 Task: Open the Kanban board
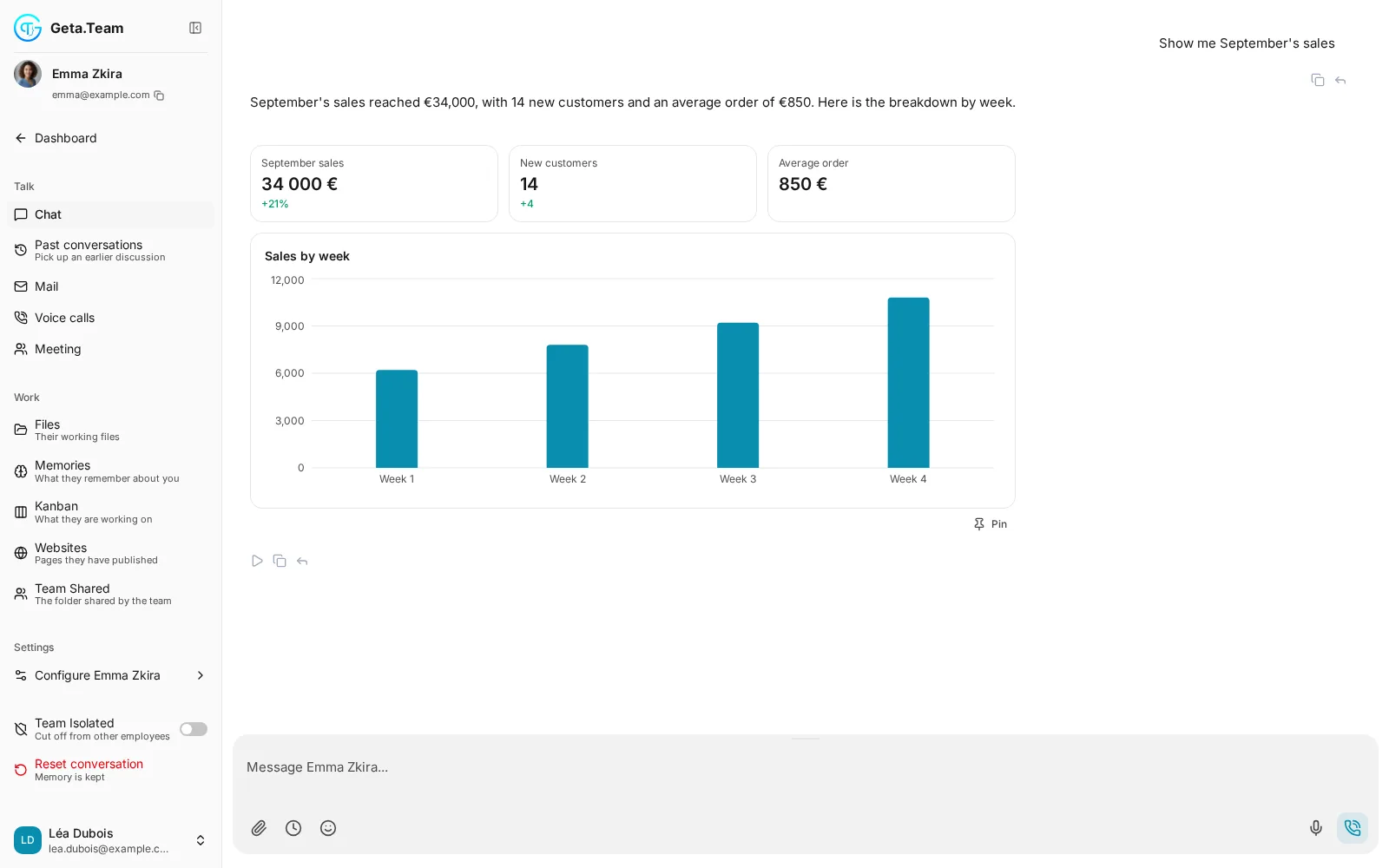111,512
